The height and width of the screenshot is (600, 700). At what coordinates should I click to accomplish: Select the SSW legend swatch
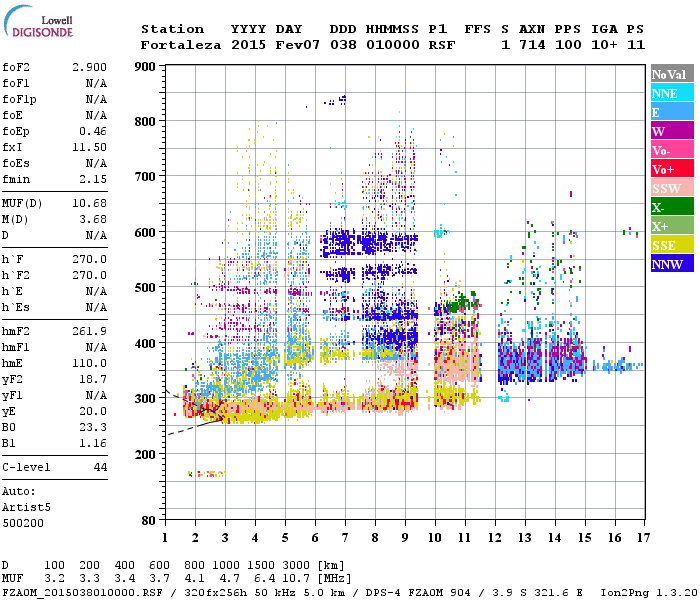(669, 188)
